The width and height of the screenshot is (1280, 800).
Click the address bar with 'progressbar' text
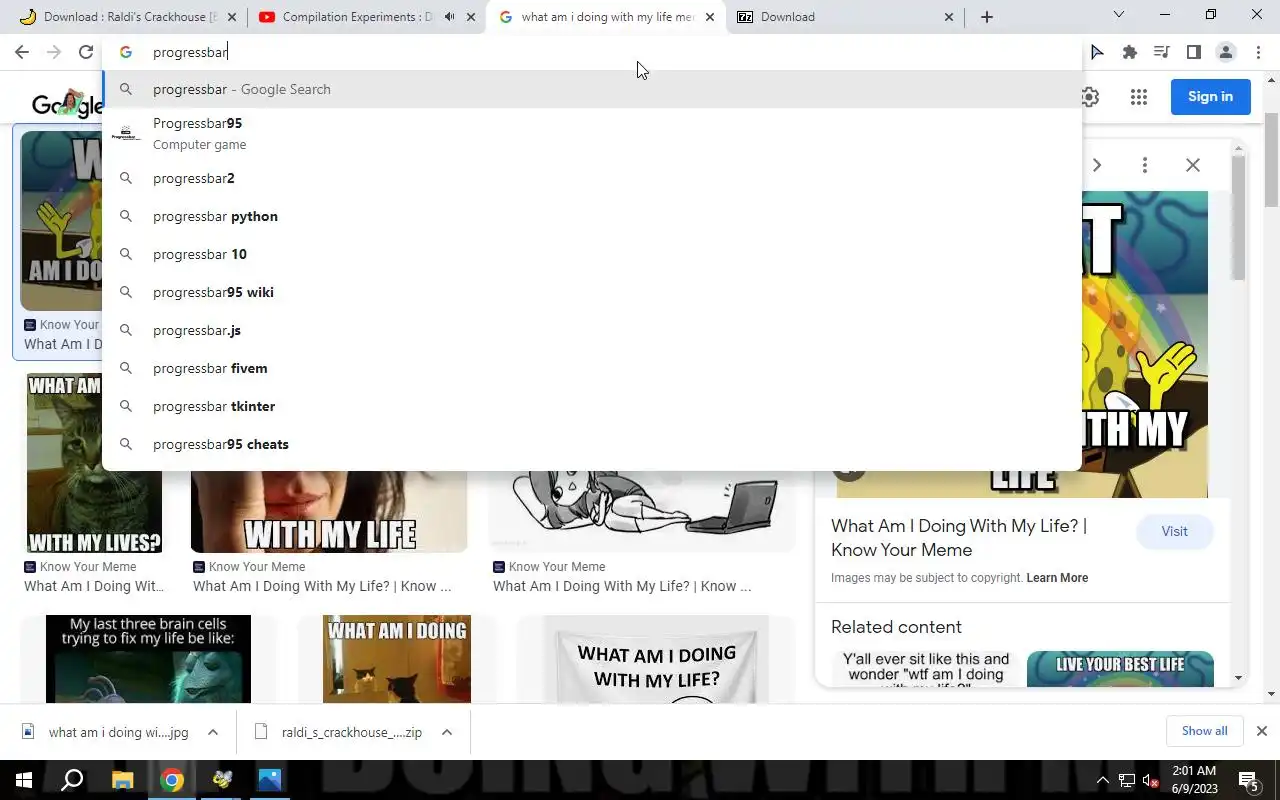592,52
